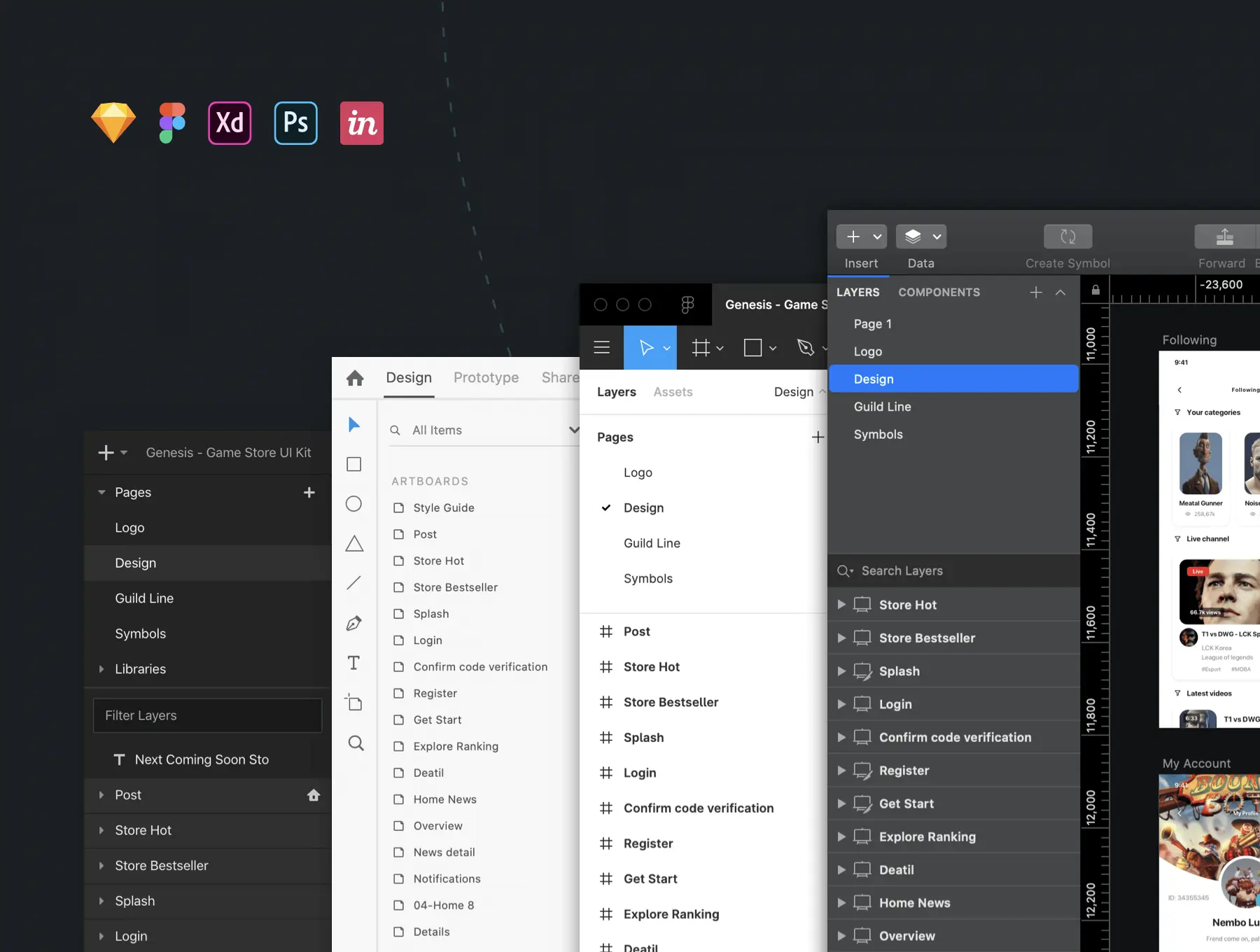The image size is (1260, 952).
Task: Click the Create Symbol button
Action: (x=1067, y=237)
